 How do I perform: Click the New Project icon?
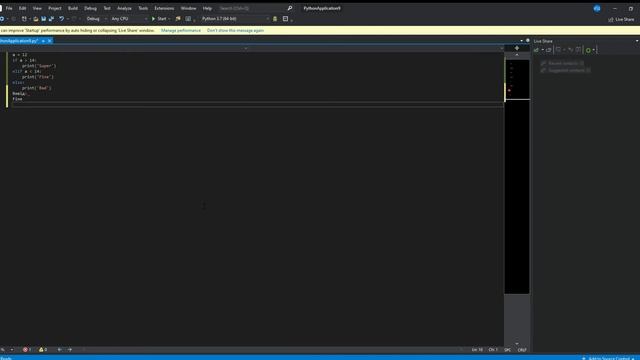click(x=24, y=19)
